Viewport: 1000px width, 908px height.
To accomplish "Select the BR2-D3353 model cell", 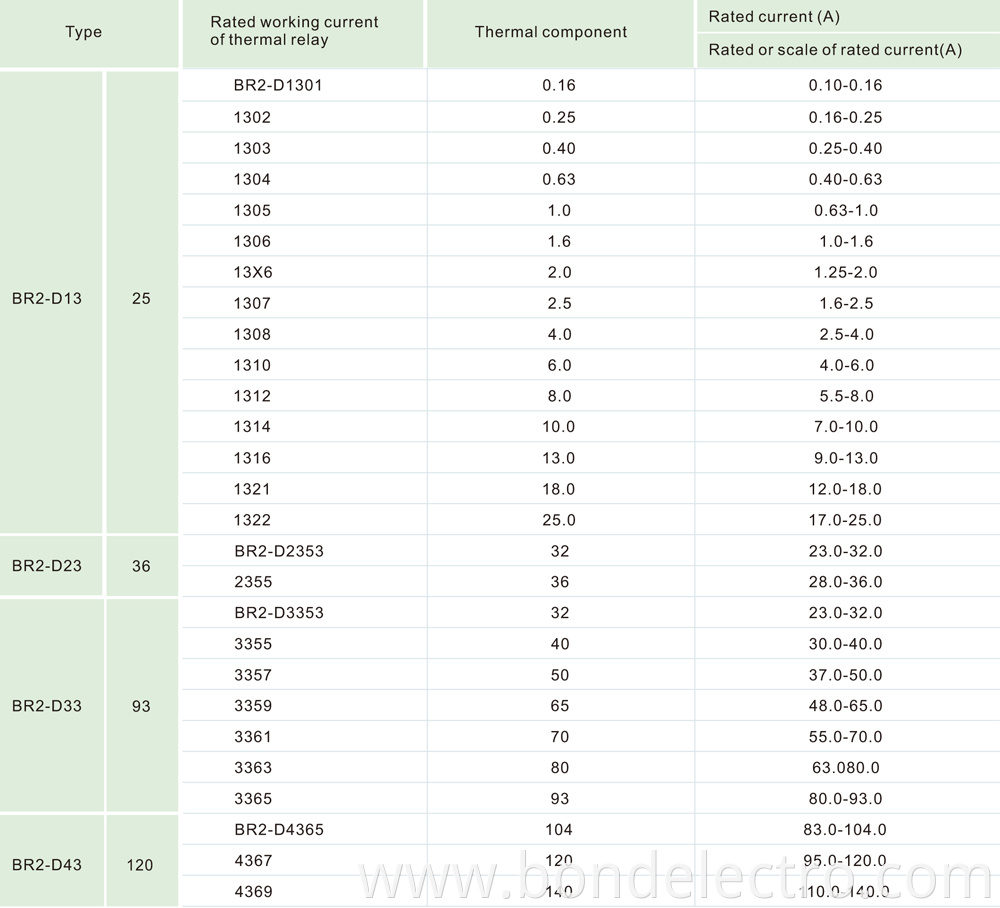I will [279, 613].
